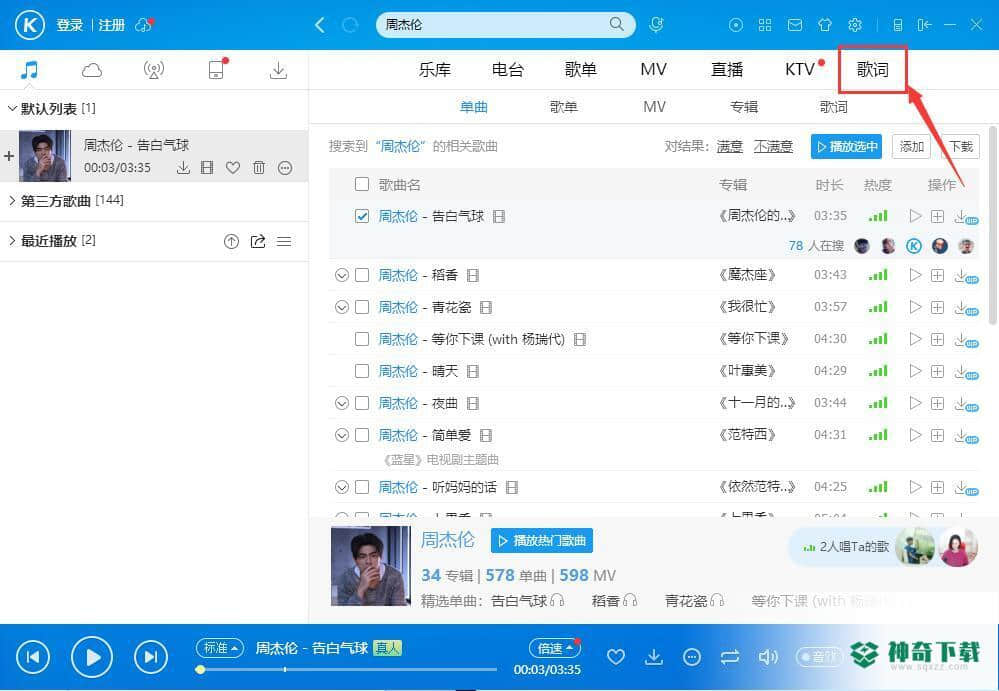Screen dimensions: 999x691
Task: Download current song from player bar
Action: 654,656
